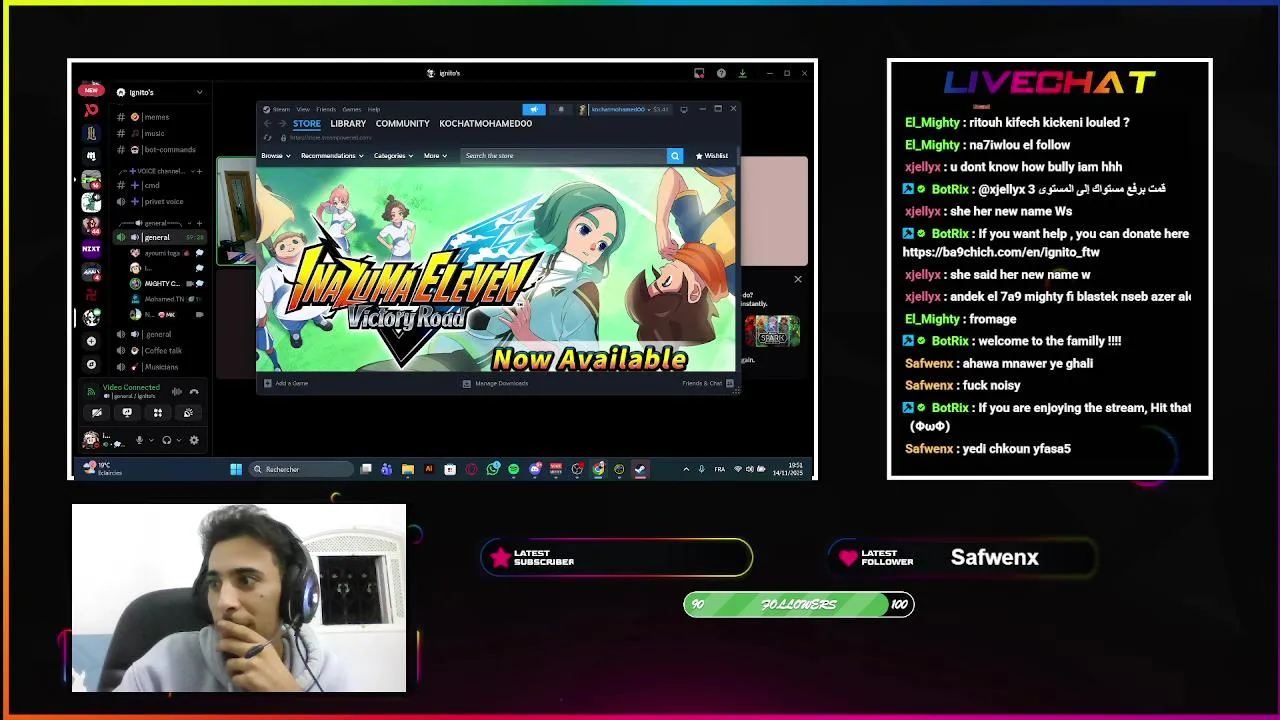The image size is (1280, 720).
Task: Open the memes text channel
Action: tap(157, 117)
